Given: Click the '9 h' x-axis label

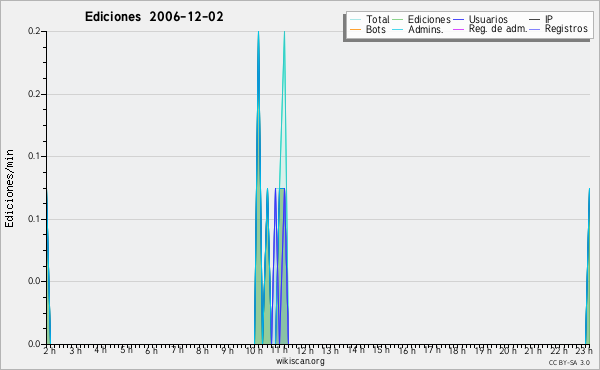Looking at the screenshot, I should (227, 350).
